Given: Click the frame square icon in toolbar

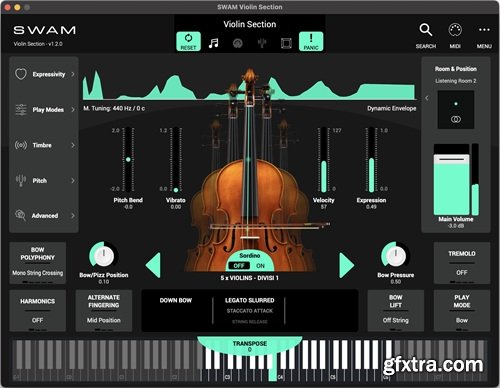Looking at the screenshot, I should pyautogui.click(x=286, y=43).
